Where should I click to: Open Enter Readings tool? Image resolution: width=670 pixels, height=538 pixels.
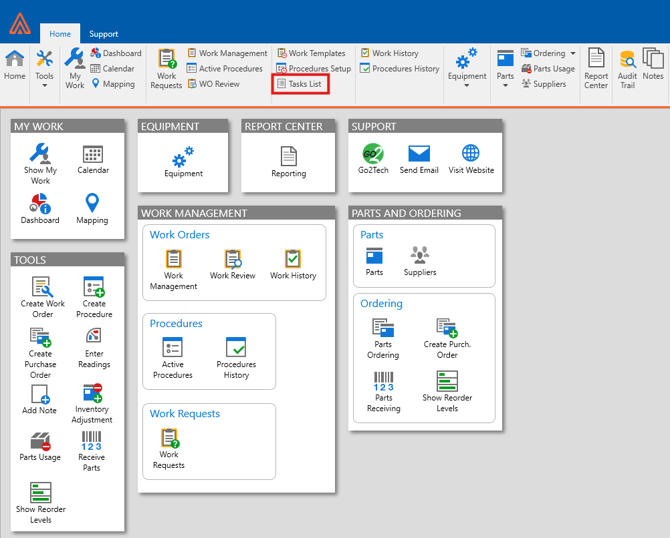[94, 338]
